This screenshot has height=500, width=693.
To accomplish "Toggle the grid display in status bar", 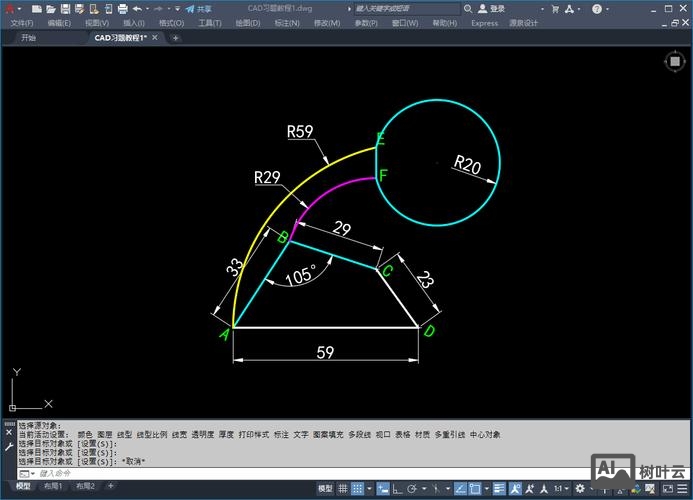I will (x=344, y=488).
